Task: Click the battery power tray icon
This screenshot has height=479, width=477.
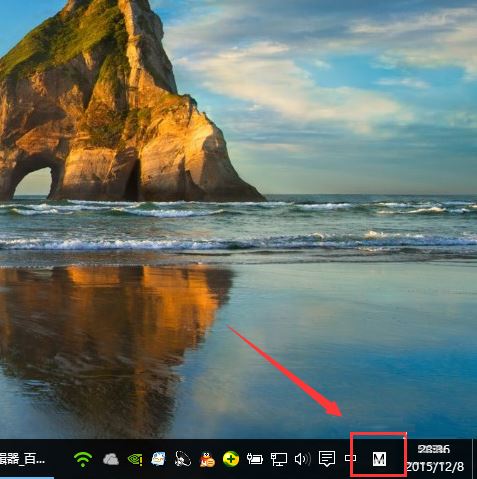Action: 255,459
